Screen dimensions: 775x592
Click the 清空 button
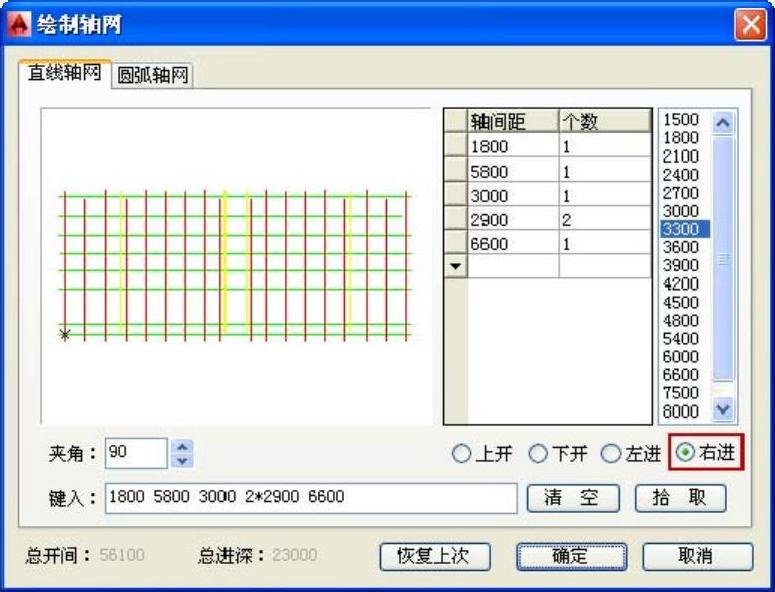(x=573, y=498)
